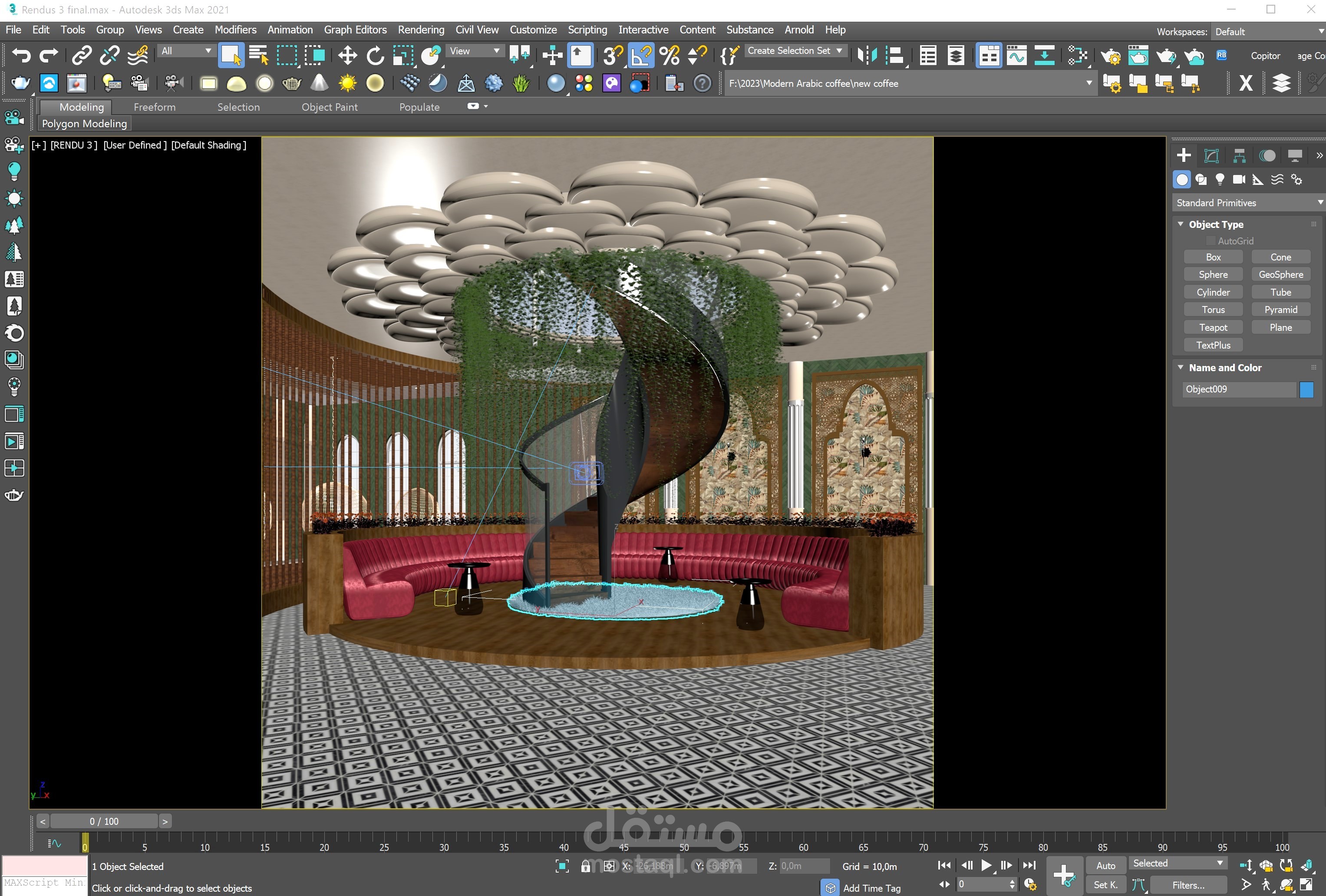This screenshot has height=896, width=1326.
Task: Click the Object009 name field
Action: pyautogui.click(x=1239, y=389)
